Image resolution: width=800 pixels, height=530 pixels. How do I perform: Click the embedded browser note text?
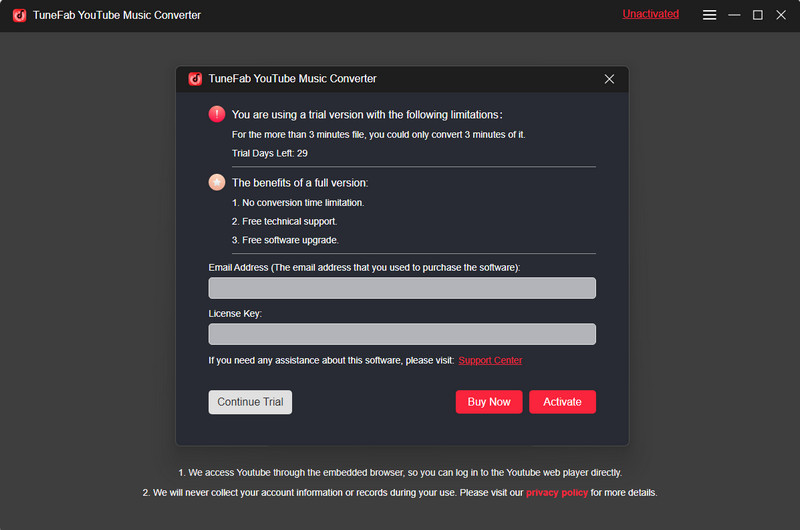(x=400, y=473)
